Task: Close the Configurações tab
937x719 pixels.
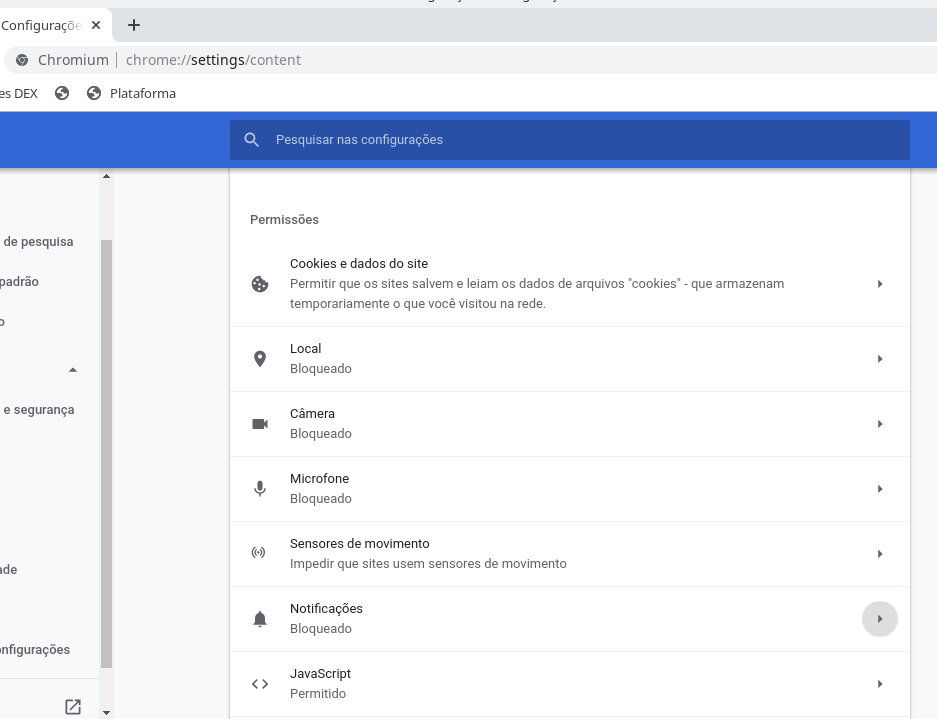Action: [x=96, y=25]
